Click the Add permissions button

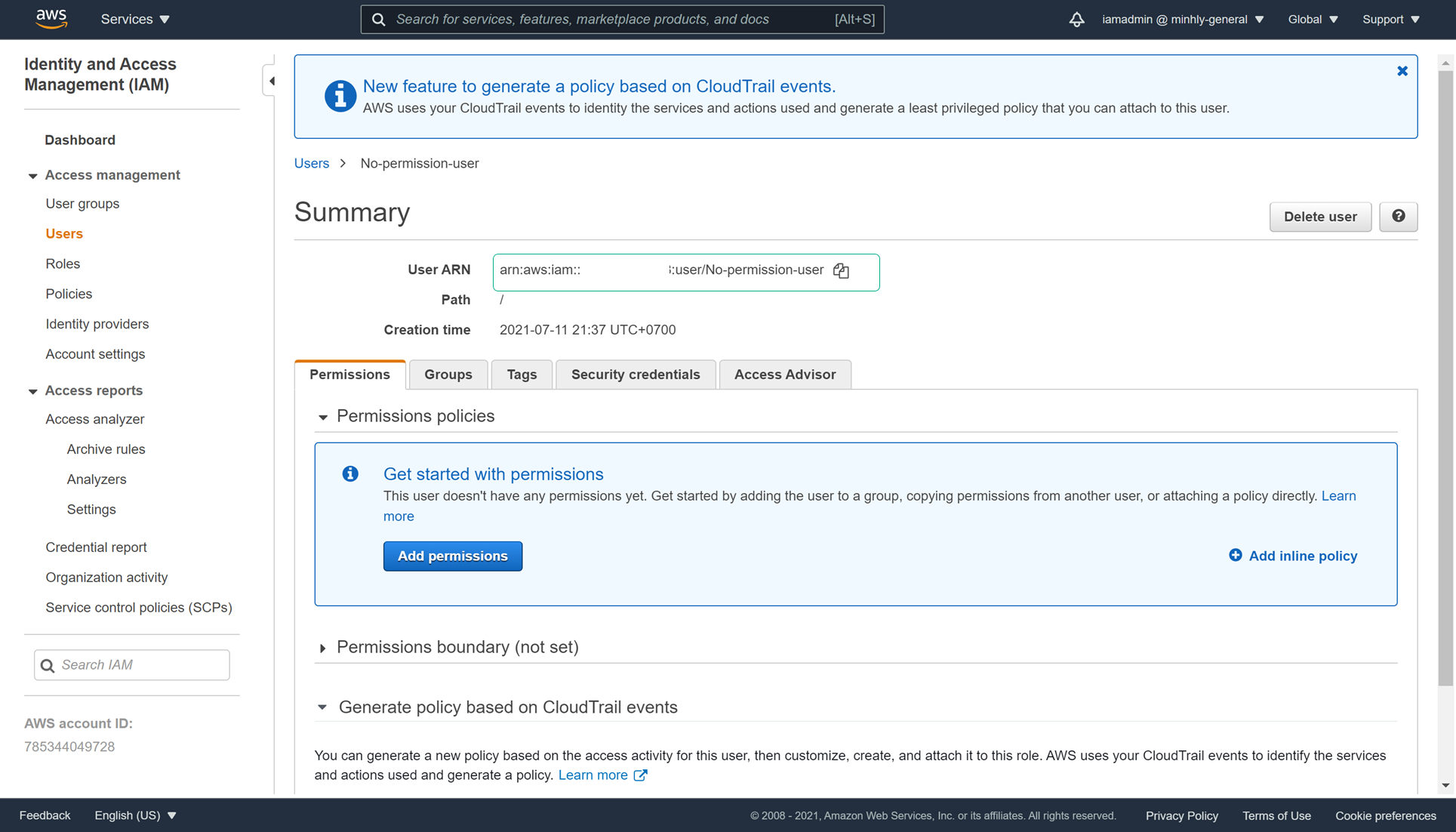[452, 555]
